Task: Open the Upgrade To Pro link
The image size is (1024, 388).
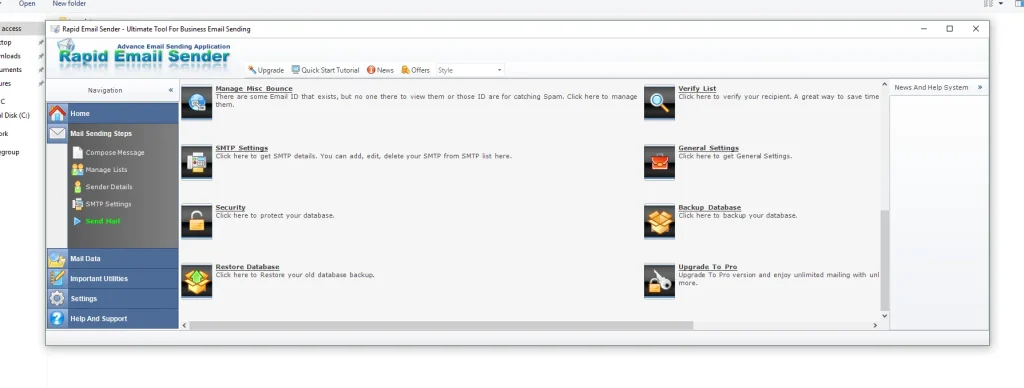Action: [708, 267]
